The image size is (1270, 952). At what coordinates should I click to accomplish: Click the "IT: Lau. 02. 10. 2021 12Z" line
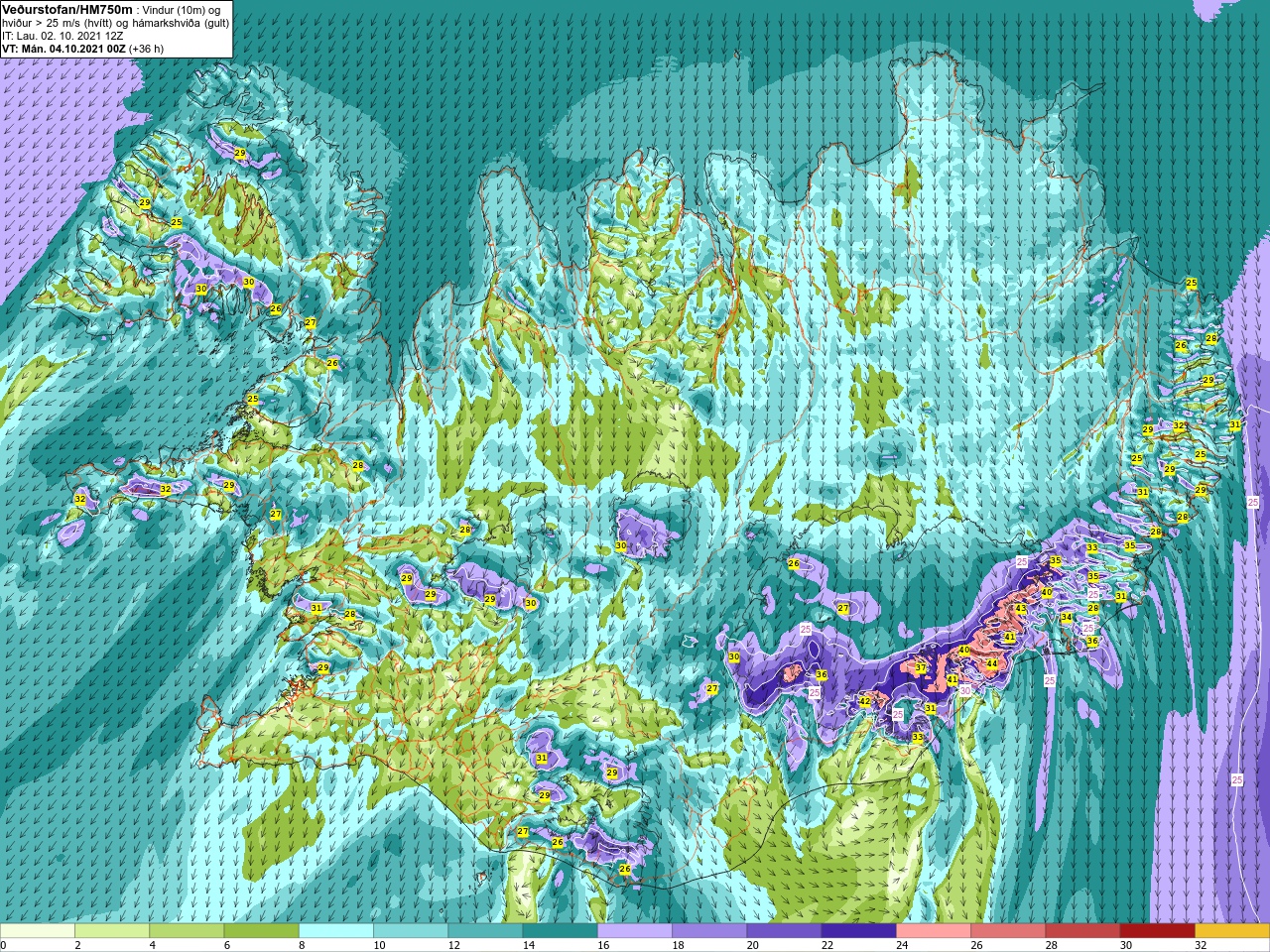[63, 35]
